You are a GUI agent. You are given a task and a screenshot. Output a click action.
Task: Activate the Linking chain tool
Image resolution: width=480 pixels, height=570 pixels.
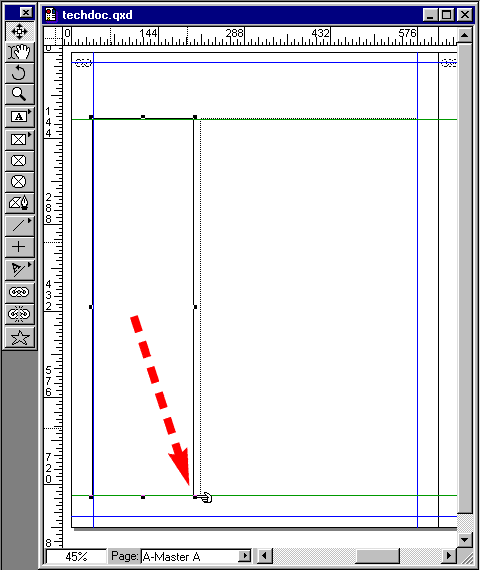pyautogui.click(x=20, y=292)
